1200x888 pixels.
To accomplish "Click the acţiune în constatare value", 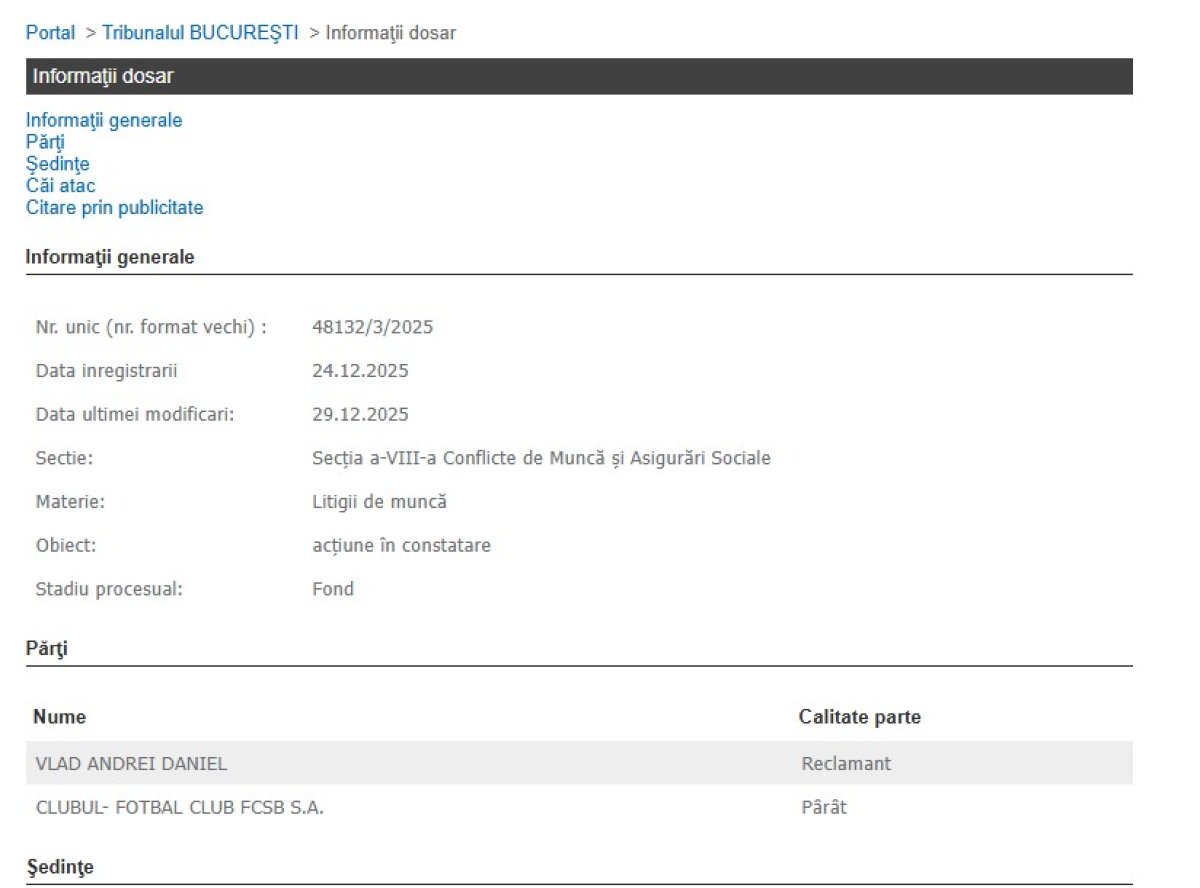I will point(401,546).
